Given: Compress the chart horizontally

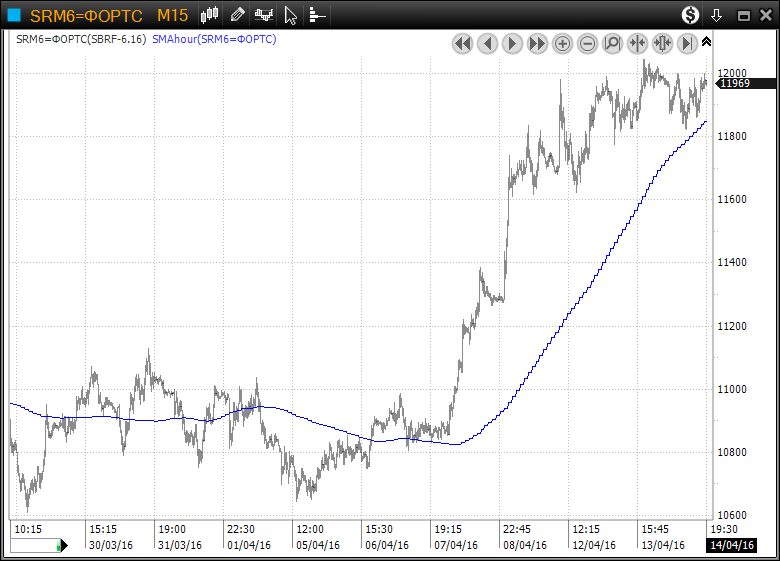Looking at the screenshot, I should [x=637, y=43].
